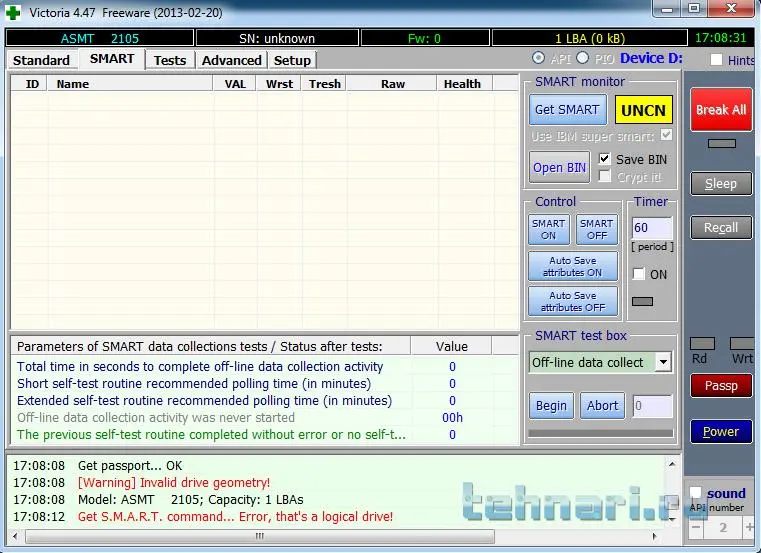Click the log's upward scroll arrow
The height and width of the screenshot is (553, 761).
[x=672, y=465]
